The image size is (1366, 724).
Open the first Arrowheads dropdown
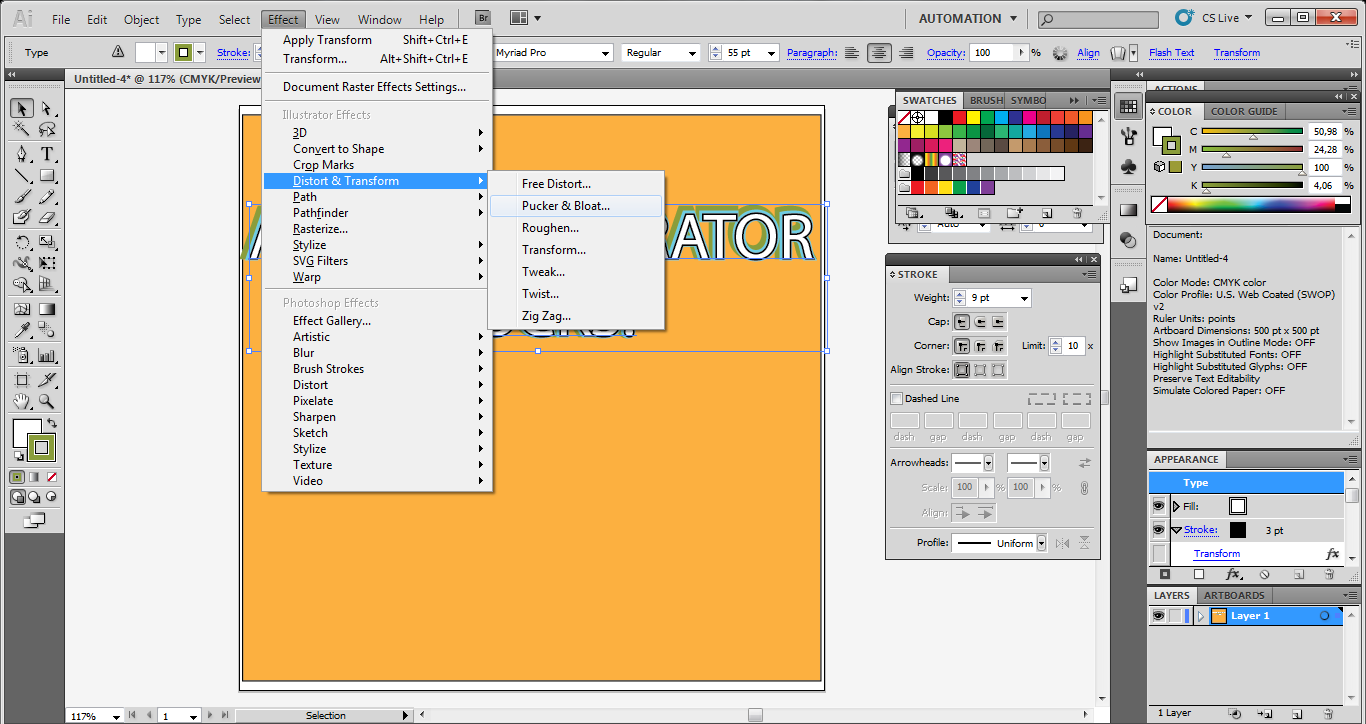[988, 463]
